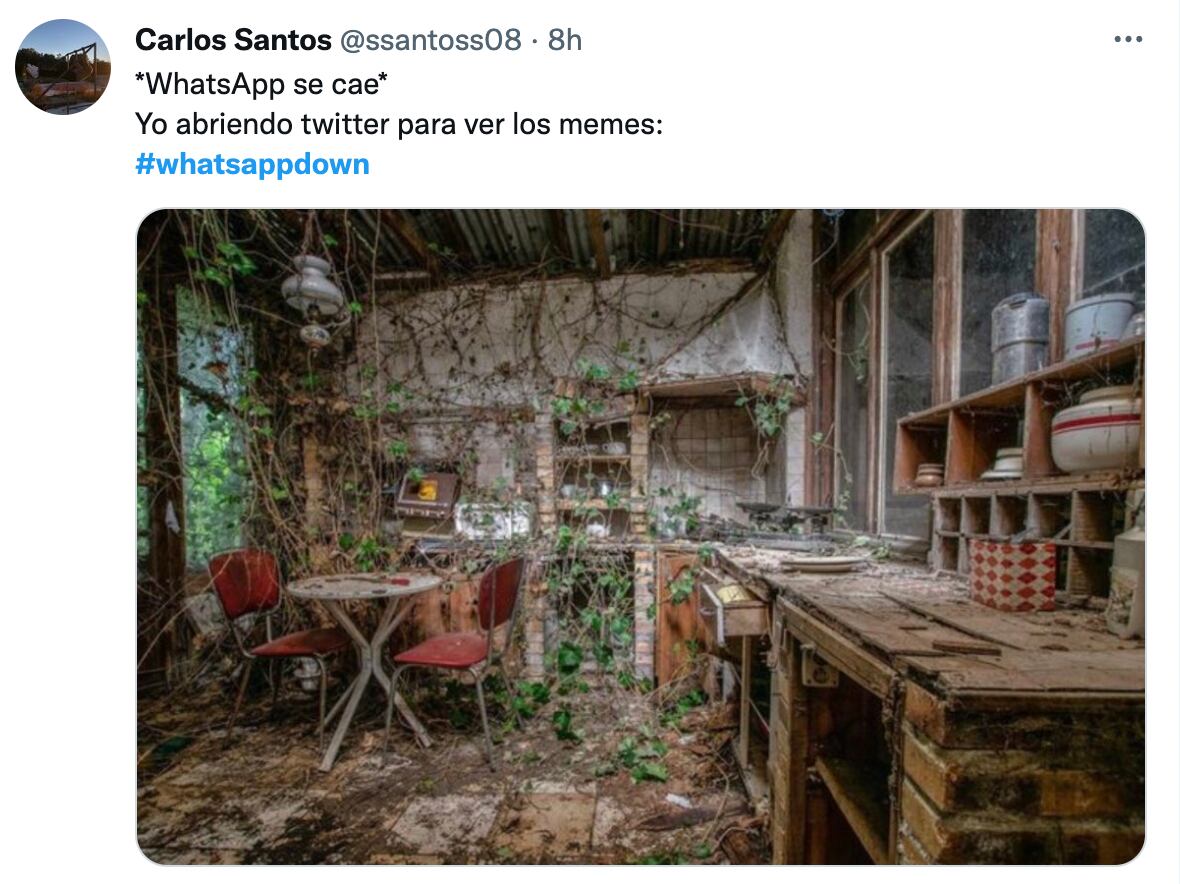Click the red-striped bowl on shelf

1095,430
